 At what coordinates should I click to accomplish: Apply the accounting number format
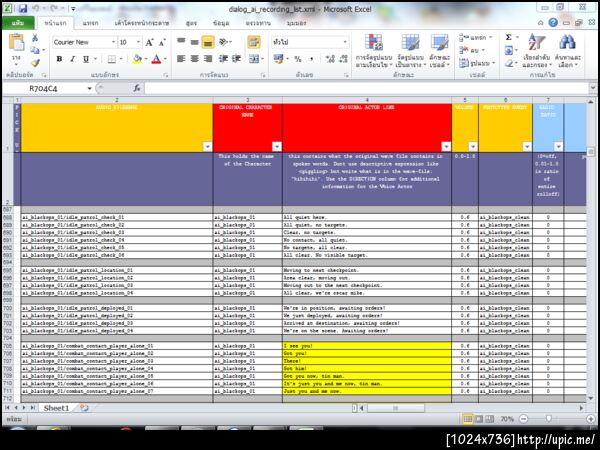pos(278,59)
